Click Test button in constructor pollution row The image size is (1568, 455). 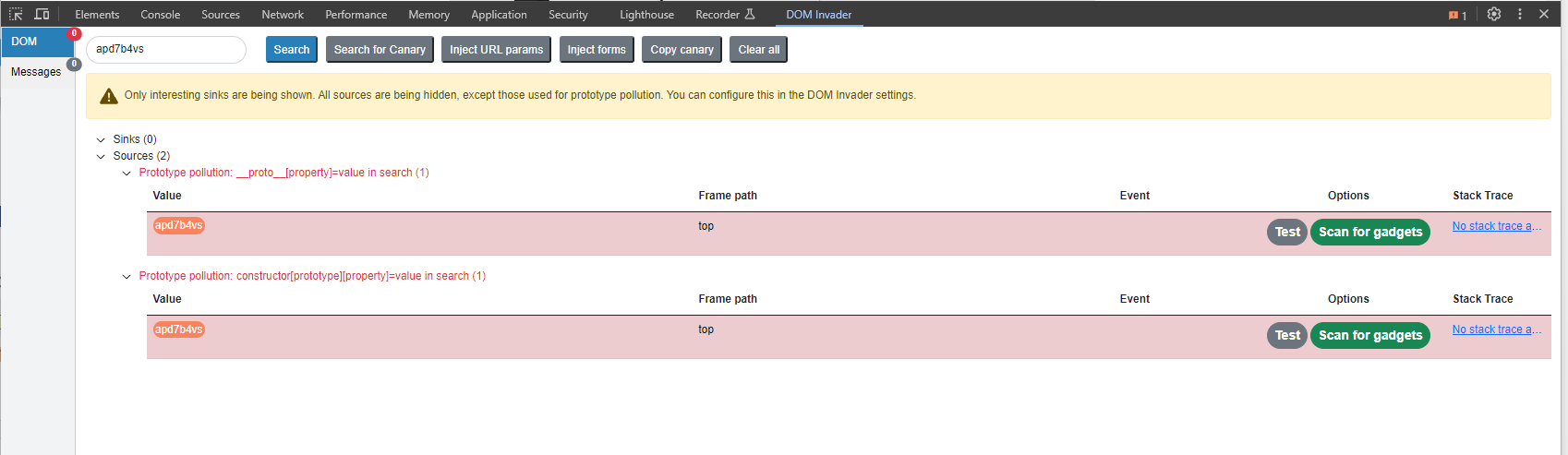(x=1286, y=335)
